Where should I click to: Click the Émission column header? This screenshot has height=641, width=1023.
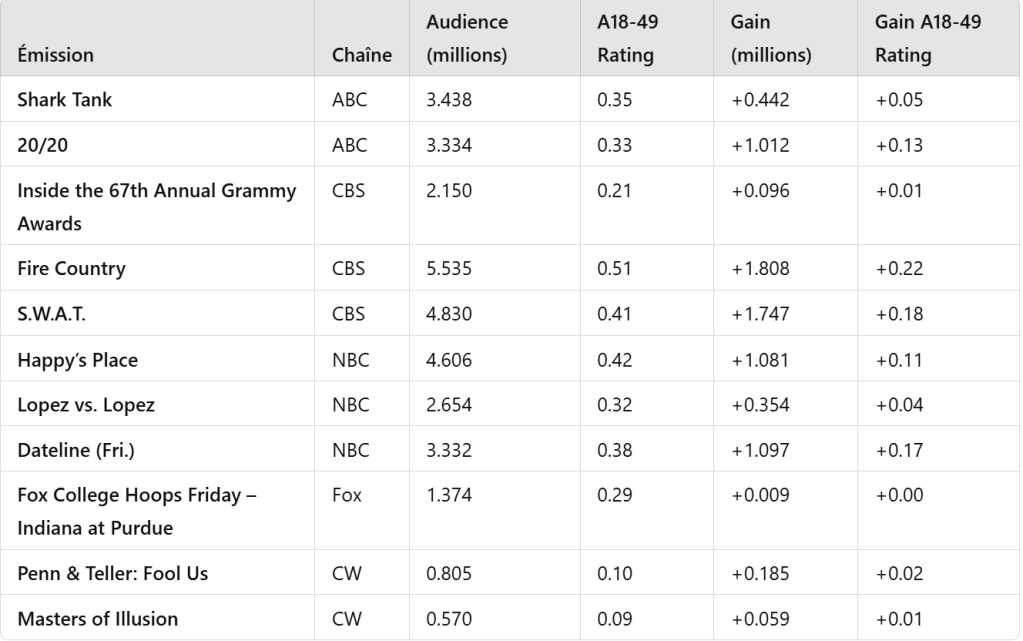pyautogui.click(x=55, y=55)
